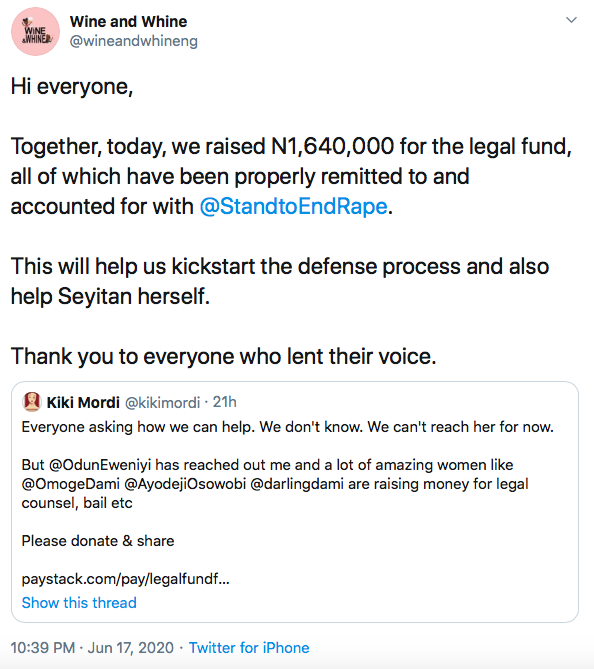Open the 10:39 PM tweet timestamp
The width and height of the screenshot is (594, 669).
43,648
